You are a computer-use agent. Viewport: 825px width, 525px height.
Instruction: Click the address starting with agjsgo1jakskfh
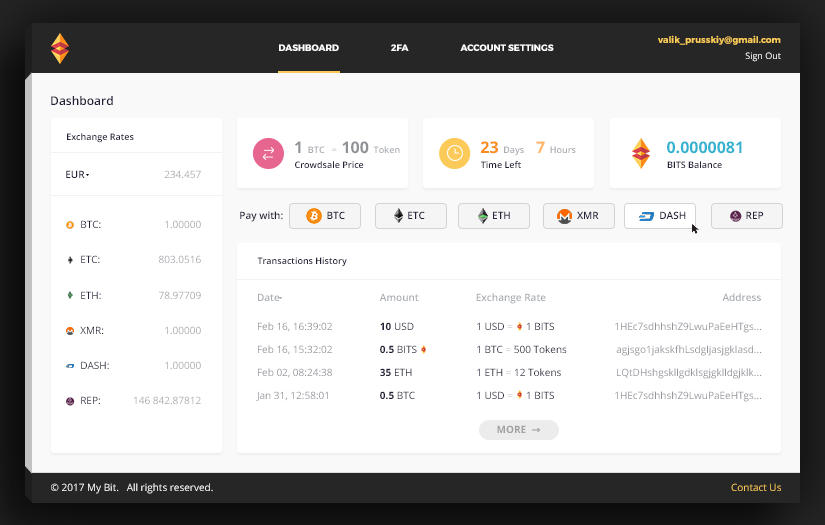point(689,349)
